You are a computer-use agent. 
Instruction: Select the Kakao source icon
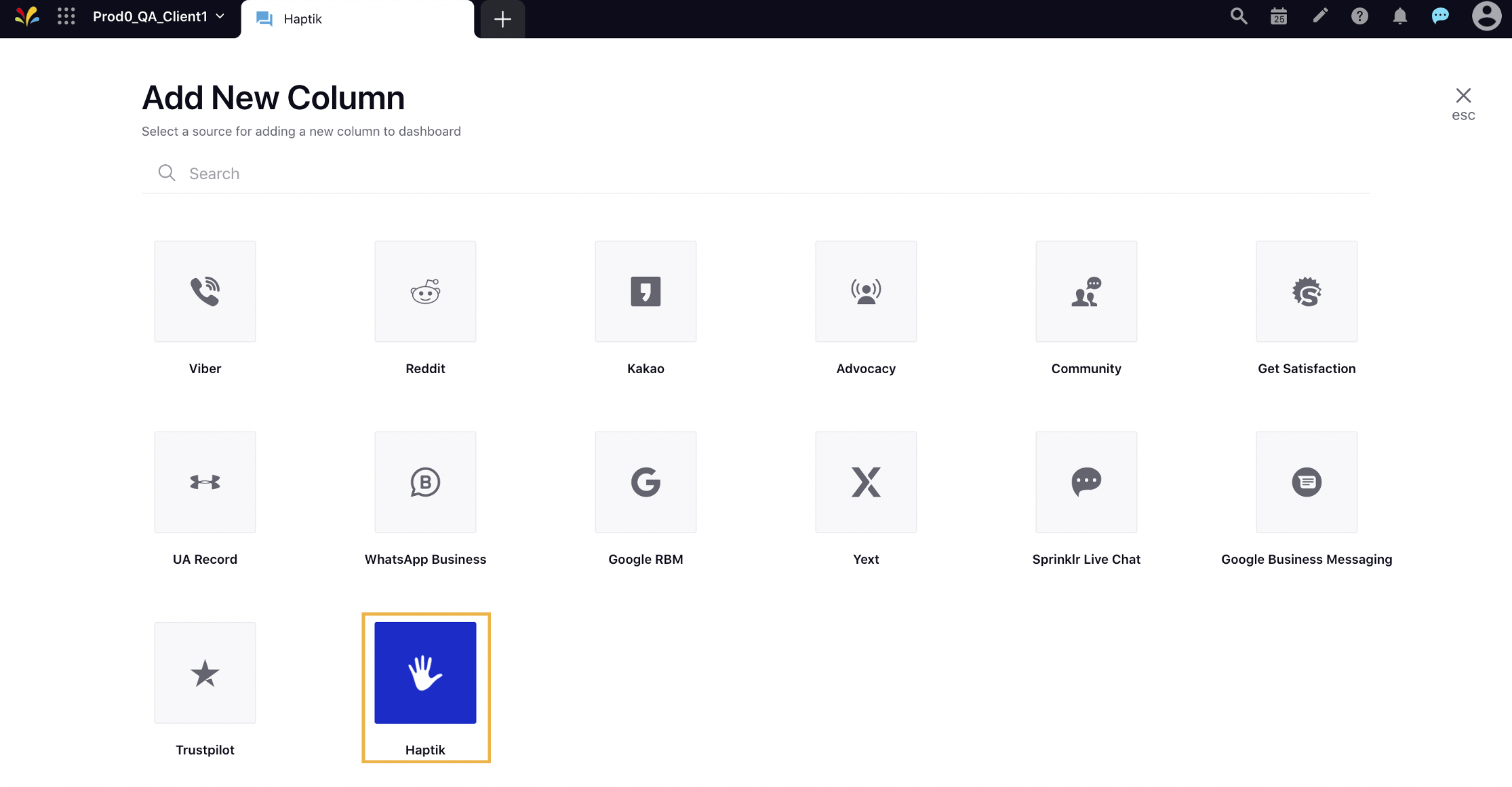point(645,291)
